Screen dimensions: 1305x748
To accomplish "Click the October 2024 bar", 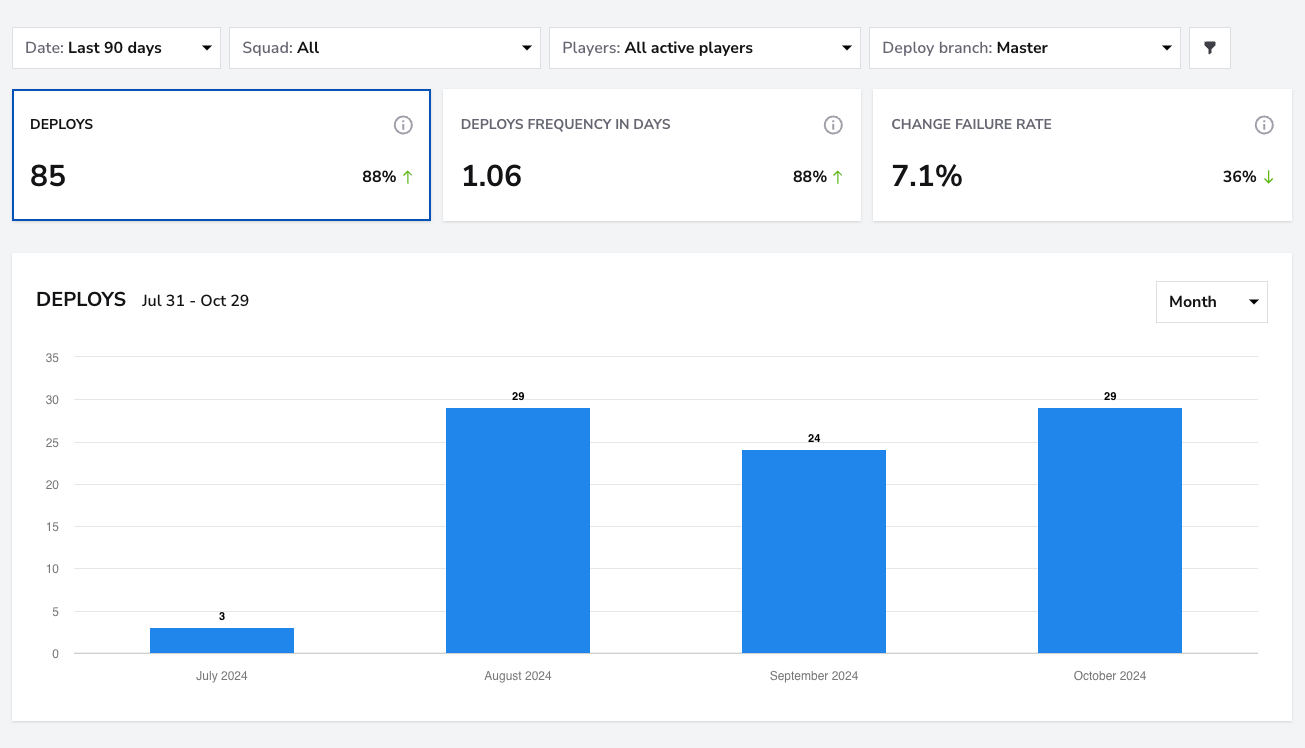I will (x=1110, y=530).
